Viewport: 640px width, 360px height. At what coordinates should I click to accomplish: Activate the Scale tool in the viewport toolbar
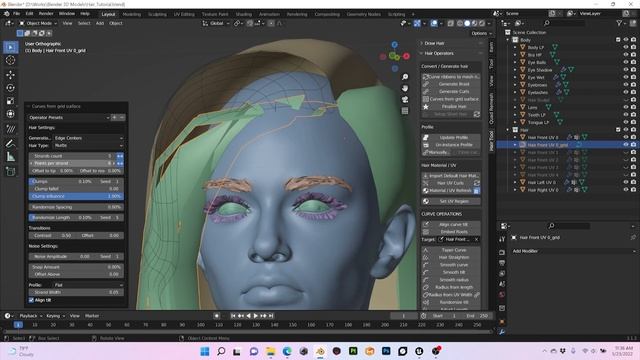pyautogui.click(x=11, y=101)
